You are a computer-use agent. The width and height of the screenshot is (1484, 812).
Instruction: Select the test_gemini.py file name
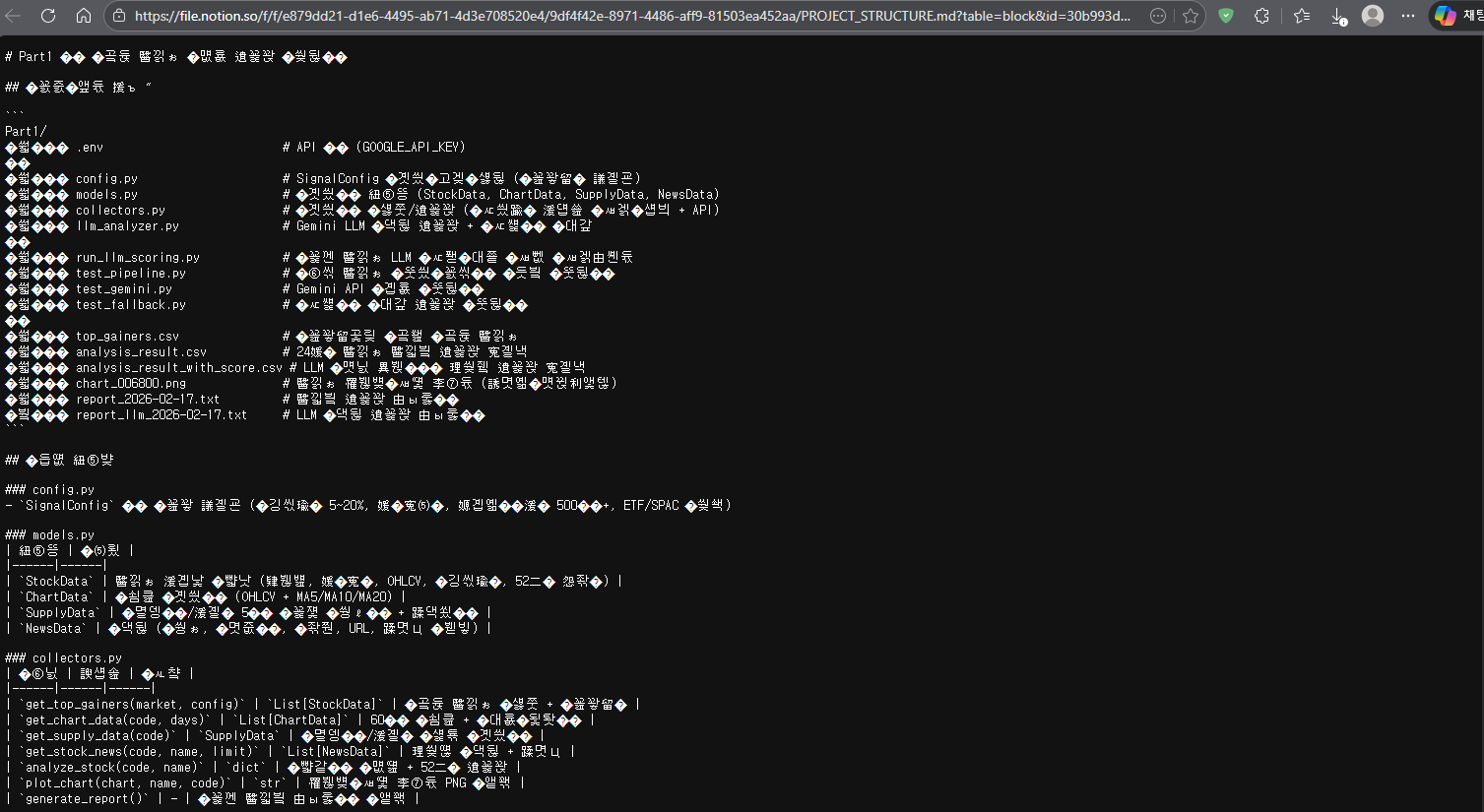tap(124, 288)
